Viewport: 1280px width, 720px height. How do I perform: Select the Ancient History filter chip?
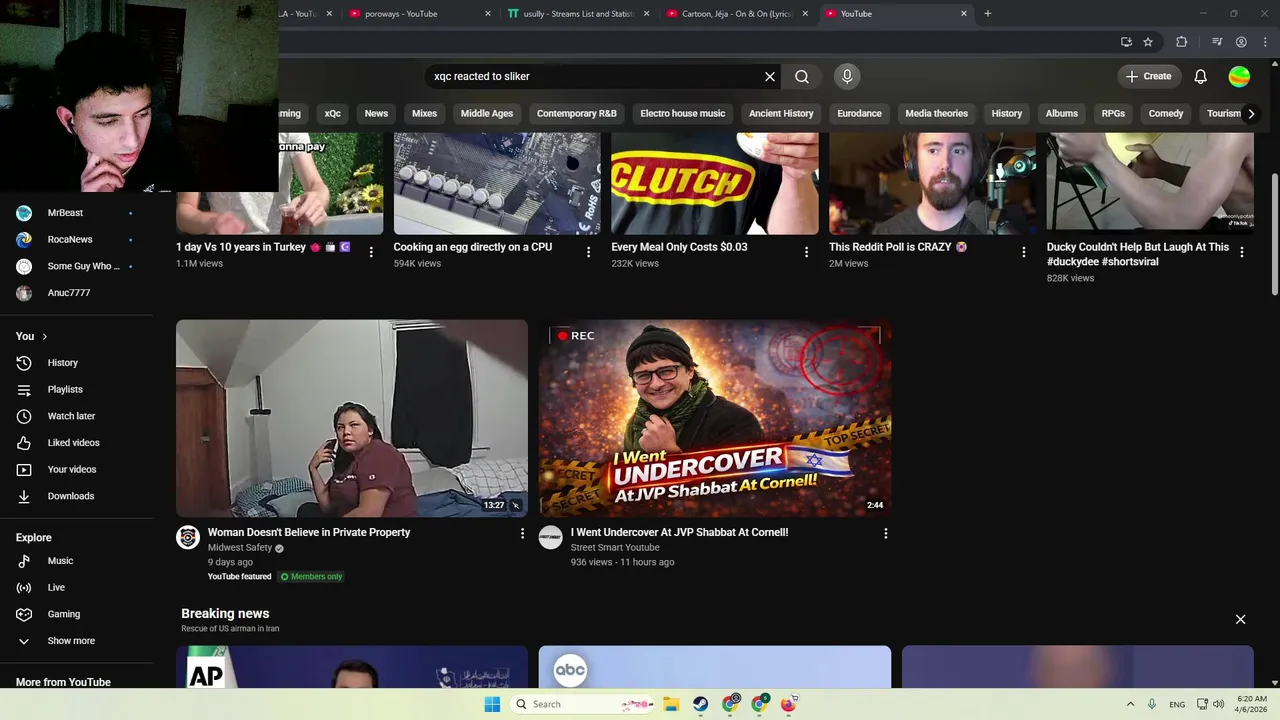pyautogui.click(x=781, y=114)
